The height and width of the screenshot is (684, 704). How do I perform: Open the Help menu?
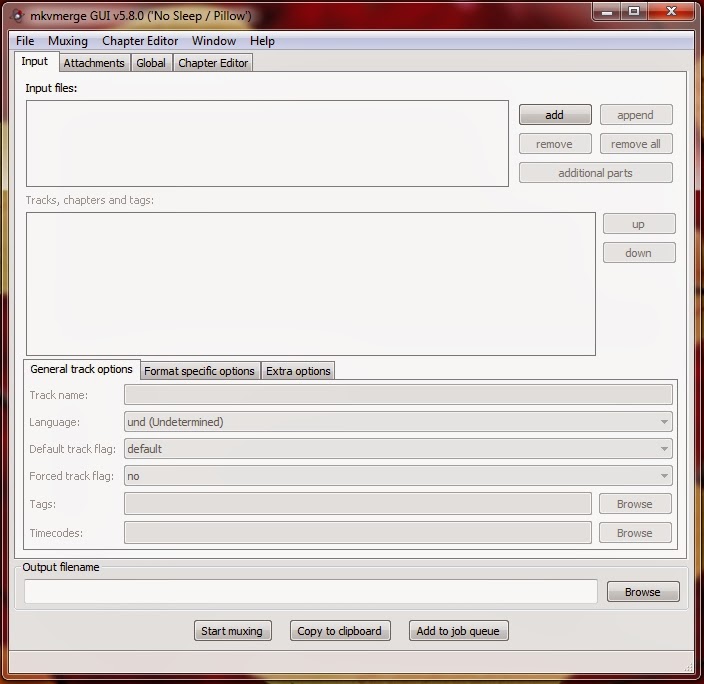pyautogui.click(x=262, y=41)
